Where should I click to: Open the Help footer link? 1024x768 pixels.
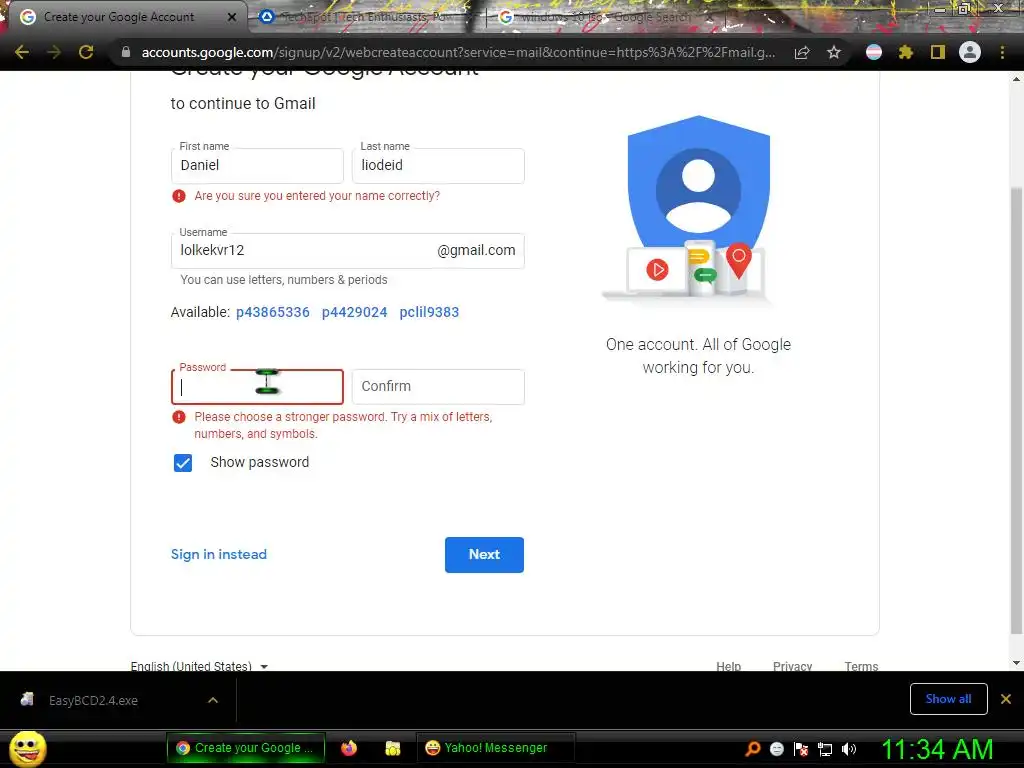(x=728, y=666)
